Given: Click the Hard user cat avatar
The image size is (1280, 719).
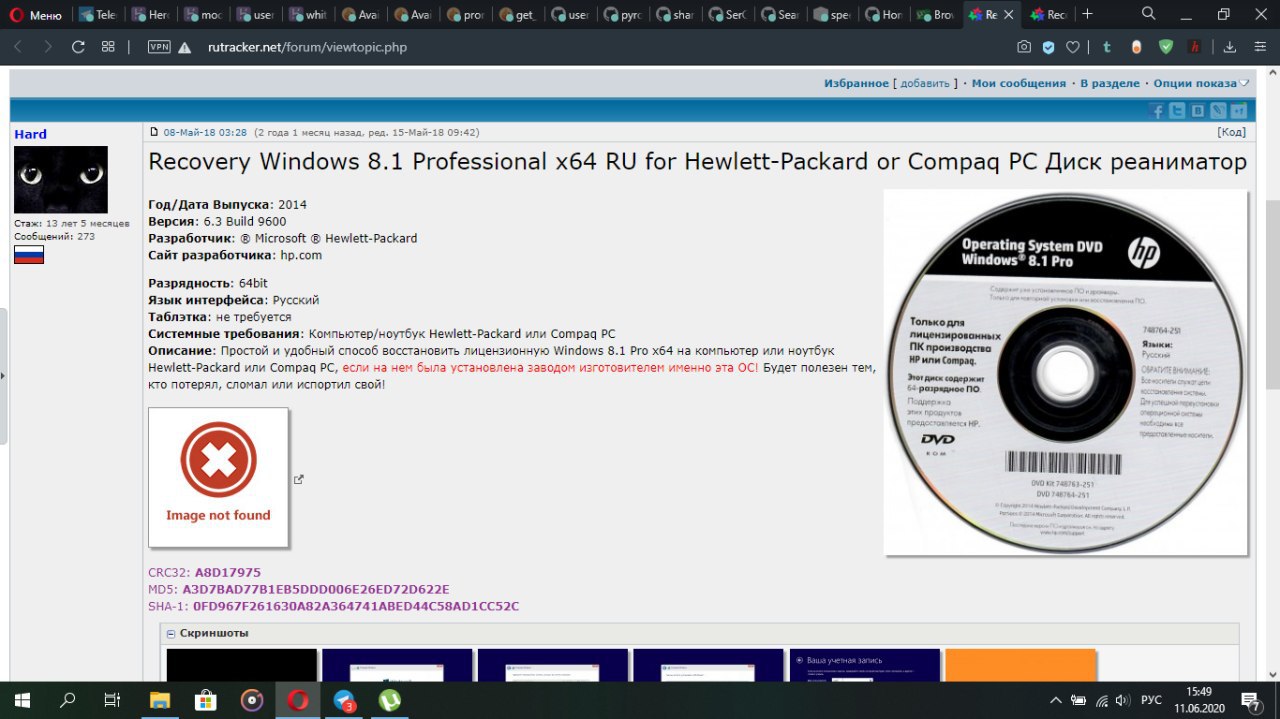Looking at the screenshot, I should [61, 180].
